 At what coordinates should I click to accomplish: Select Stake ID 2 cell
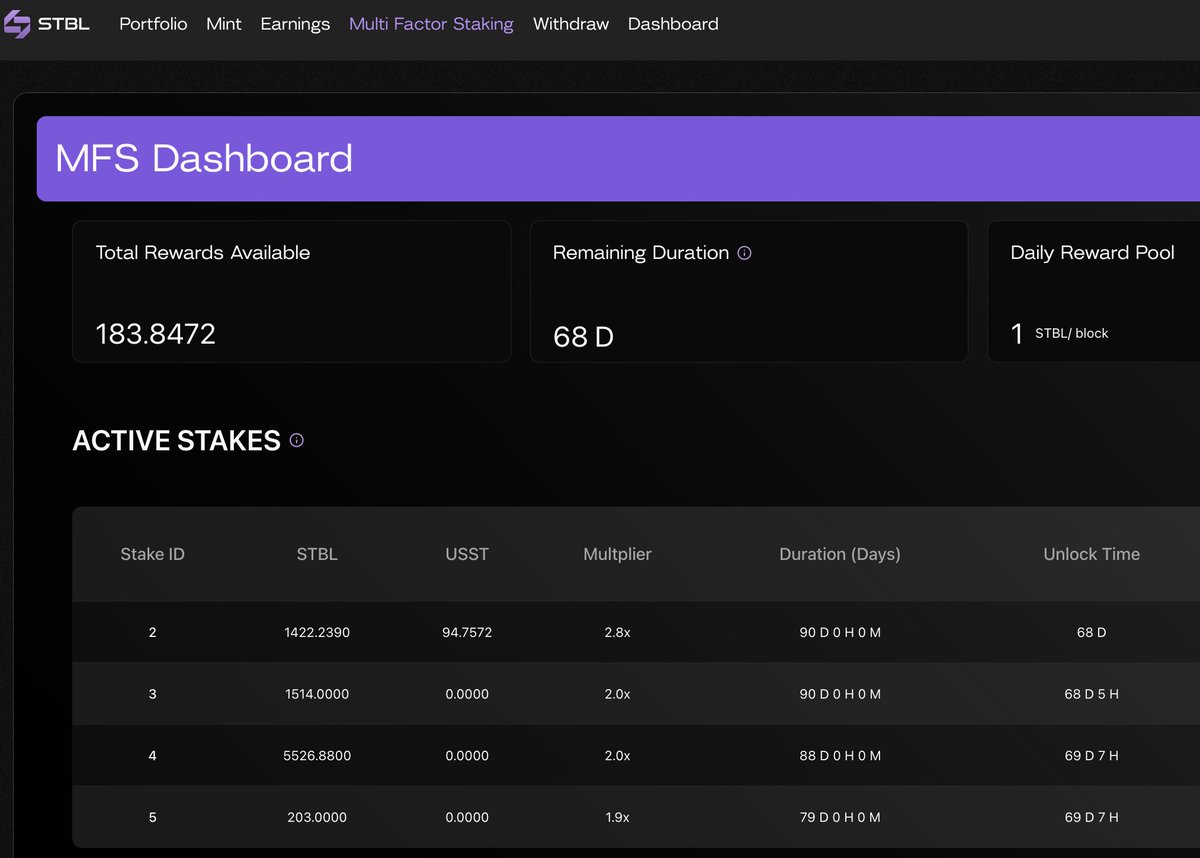[152, 632]
